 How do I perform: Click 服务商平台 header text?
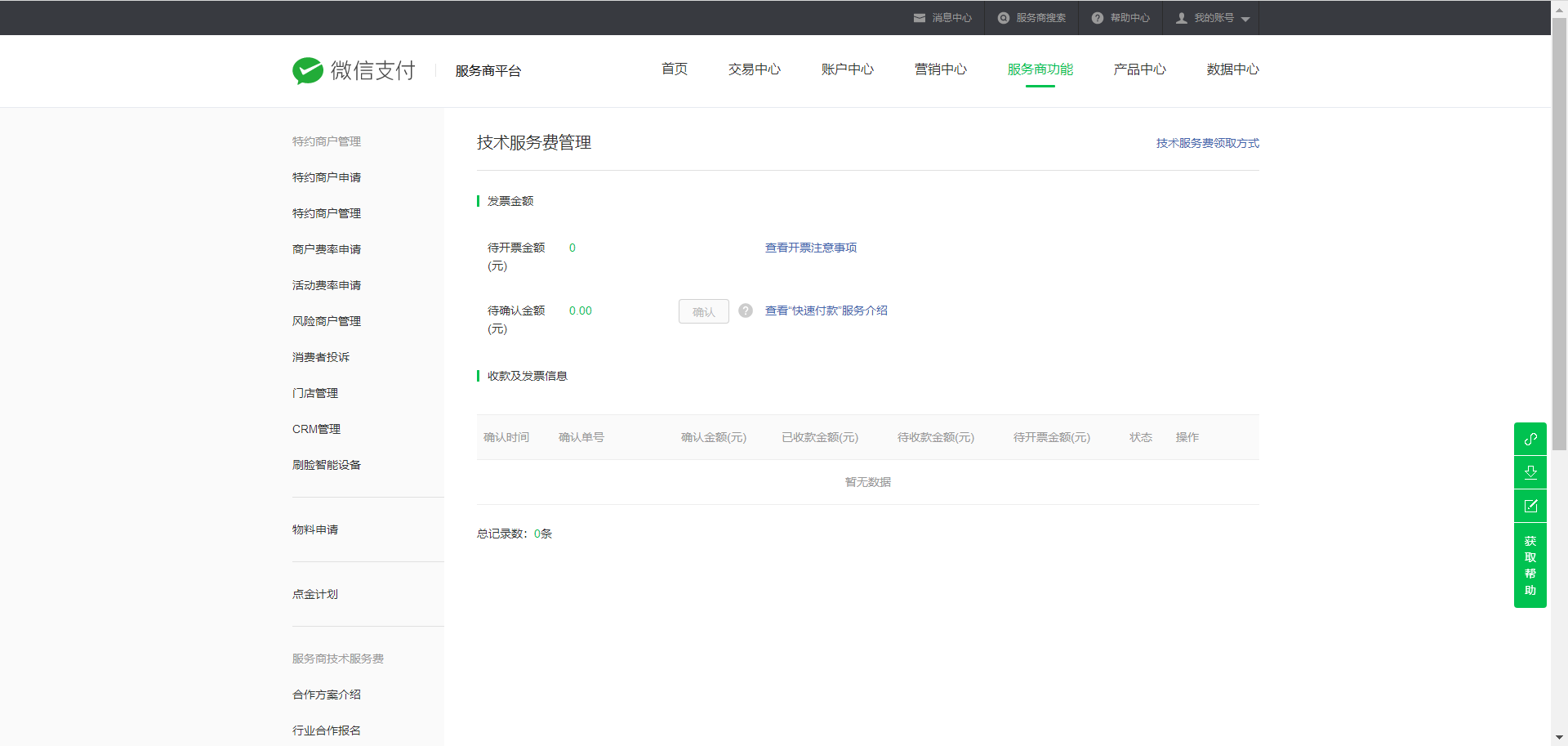488,71
